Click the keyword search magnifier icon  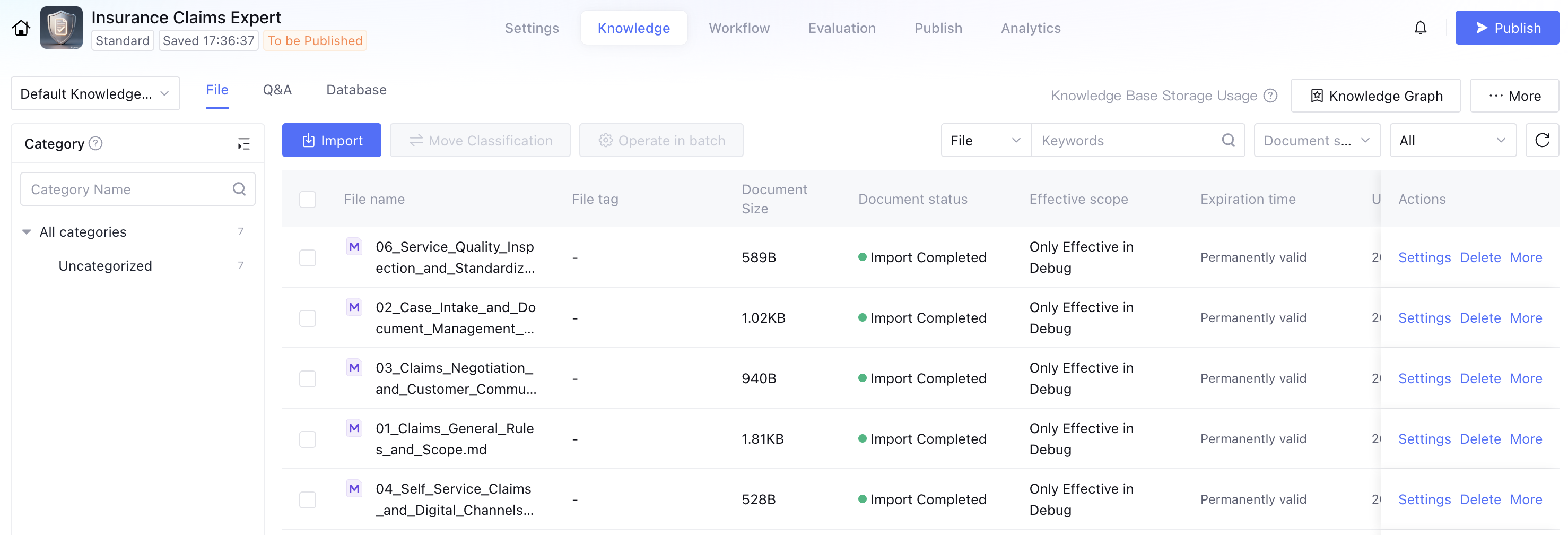pyautogui.click(x=1228, y=140)
